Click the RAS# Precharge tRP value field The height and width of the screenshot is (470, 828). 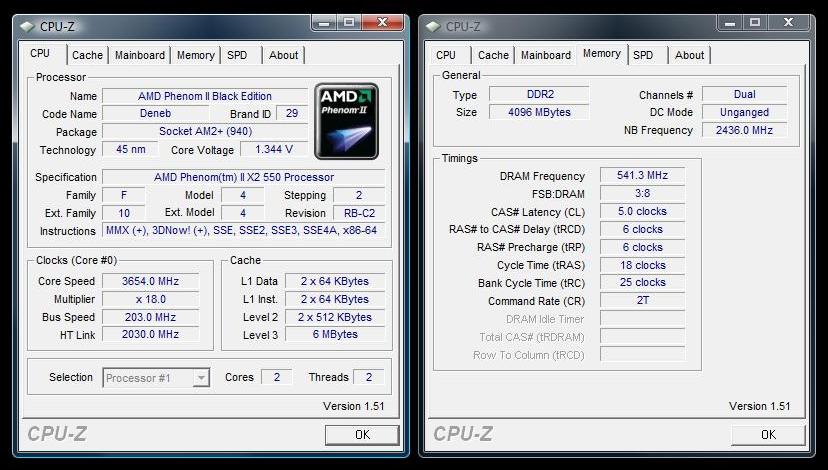click(x=643, y=247)
